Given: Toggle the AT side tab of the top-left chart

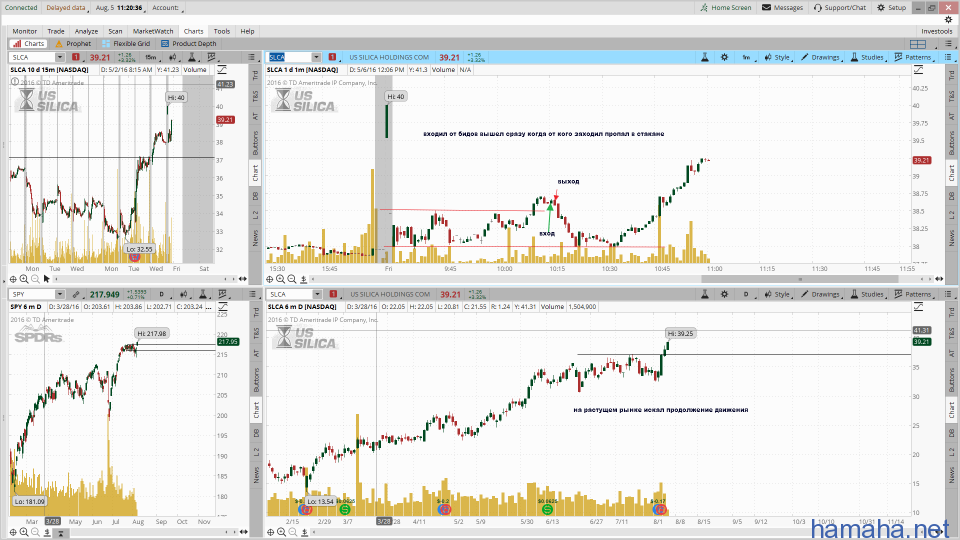Looking at the screenshot, I should click(x=256, y=116).
